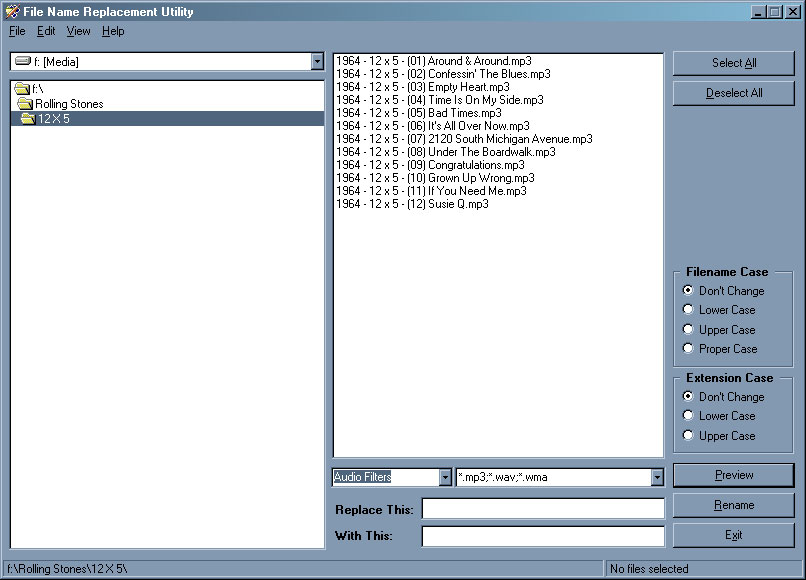Click the Replace This input field

tap(543, 509)
